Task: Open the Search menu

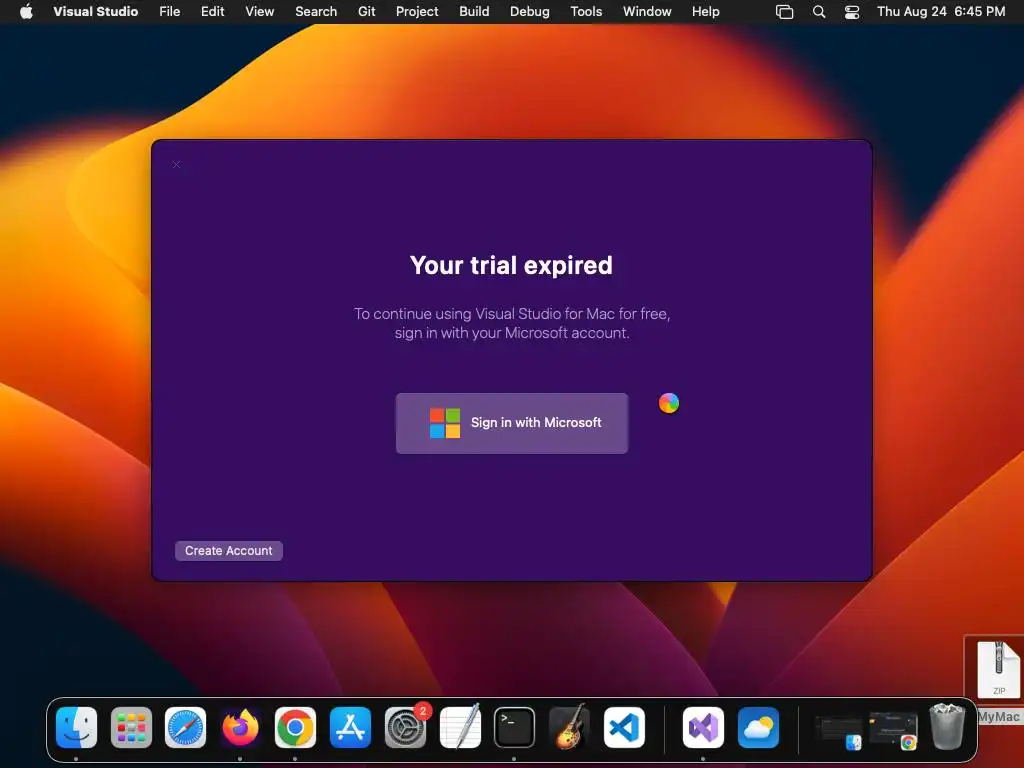Action: coord(316,11)
